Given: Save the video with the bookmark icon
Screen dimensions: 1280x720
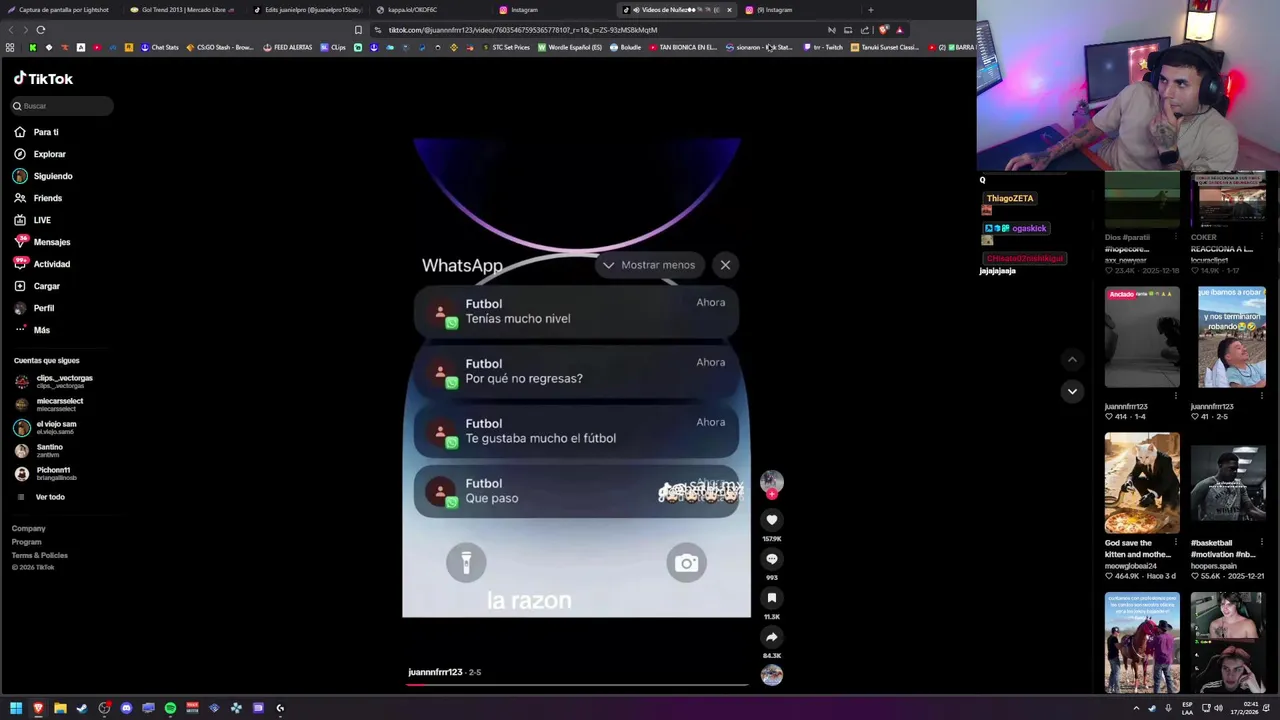Looking at the screenshot, I should click(771, 598).
